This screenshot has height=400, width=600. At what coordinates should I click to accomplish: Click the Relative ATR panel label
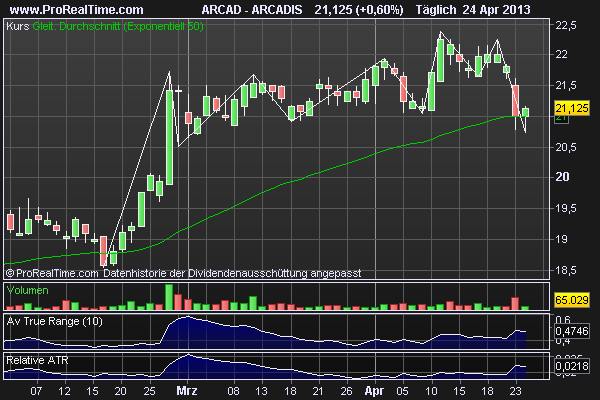click(37, 360)
